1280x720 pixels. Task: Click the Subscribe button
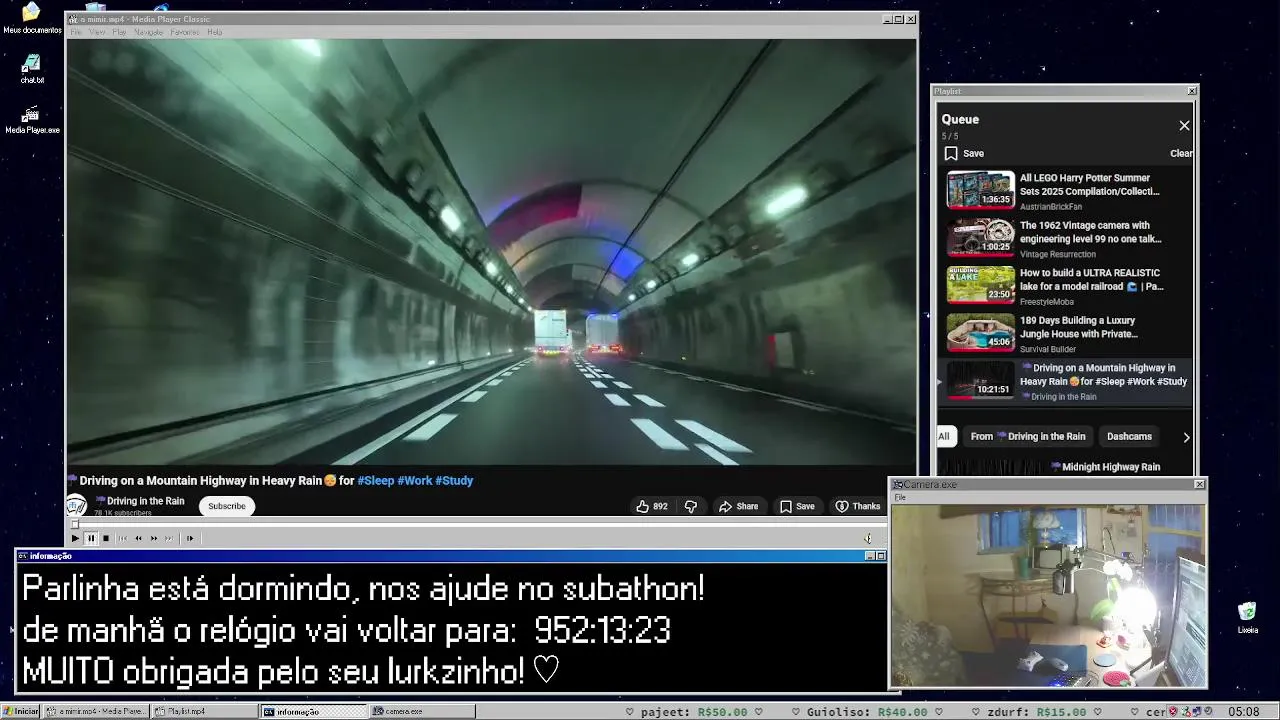[227, 506]
